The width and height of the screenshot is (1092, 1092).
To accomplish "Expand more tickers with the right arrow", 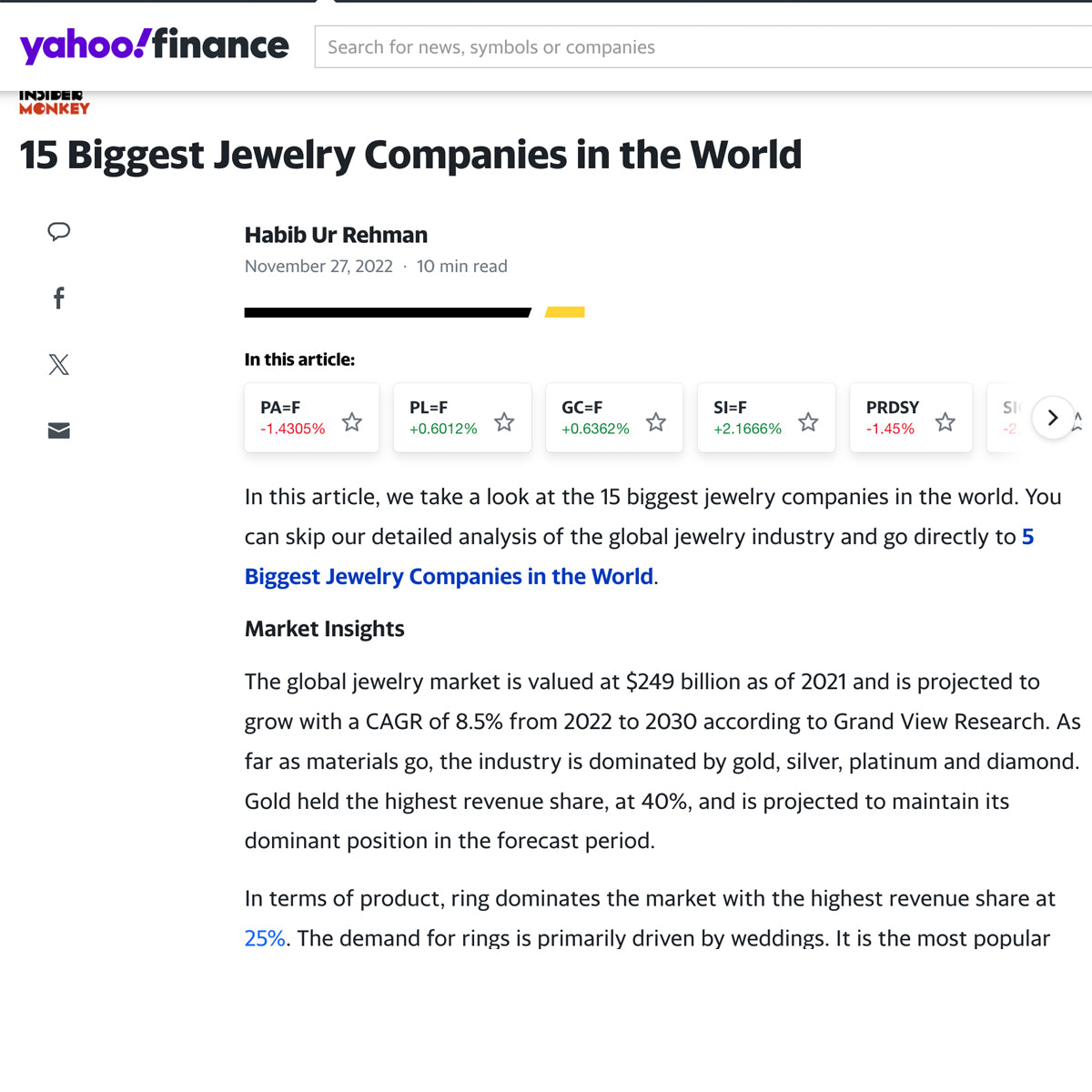I will click(x=1053, y=417).
